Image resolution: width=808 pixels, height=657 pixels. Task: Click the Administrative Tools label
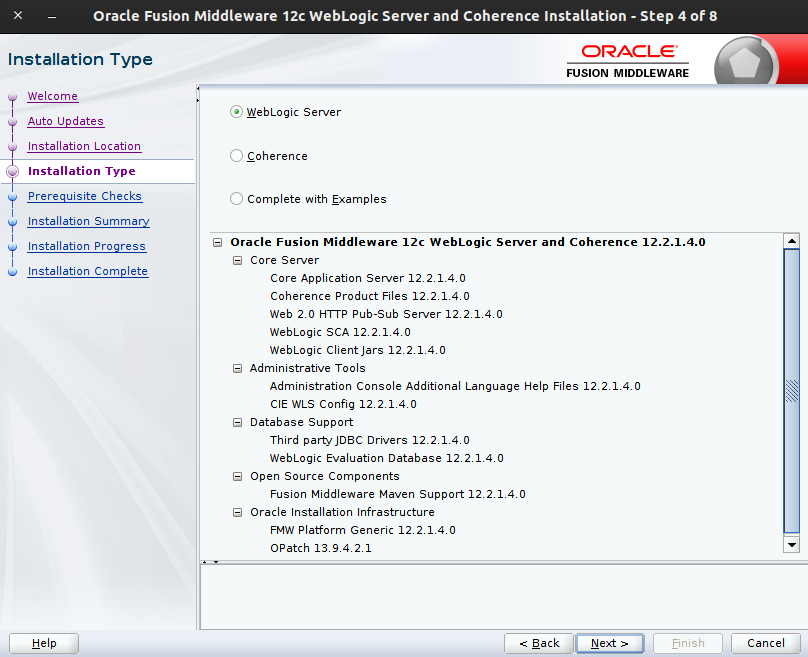pyautogui.click(x=308, y=368)
